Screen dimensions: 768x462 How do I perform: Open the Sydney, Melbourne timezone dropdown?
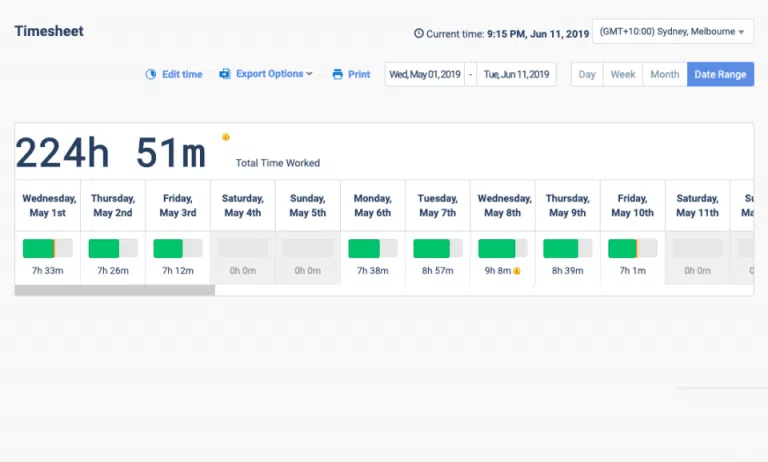672,31
